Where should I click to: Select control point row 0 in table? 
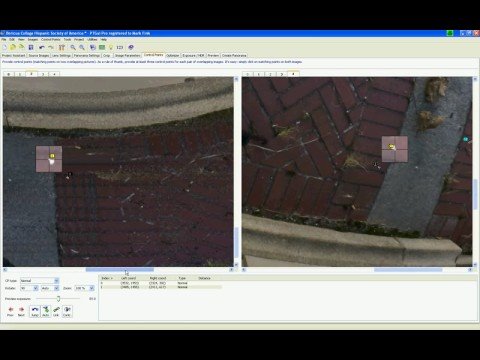coord(161,283)
